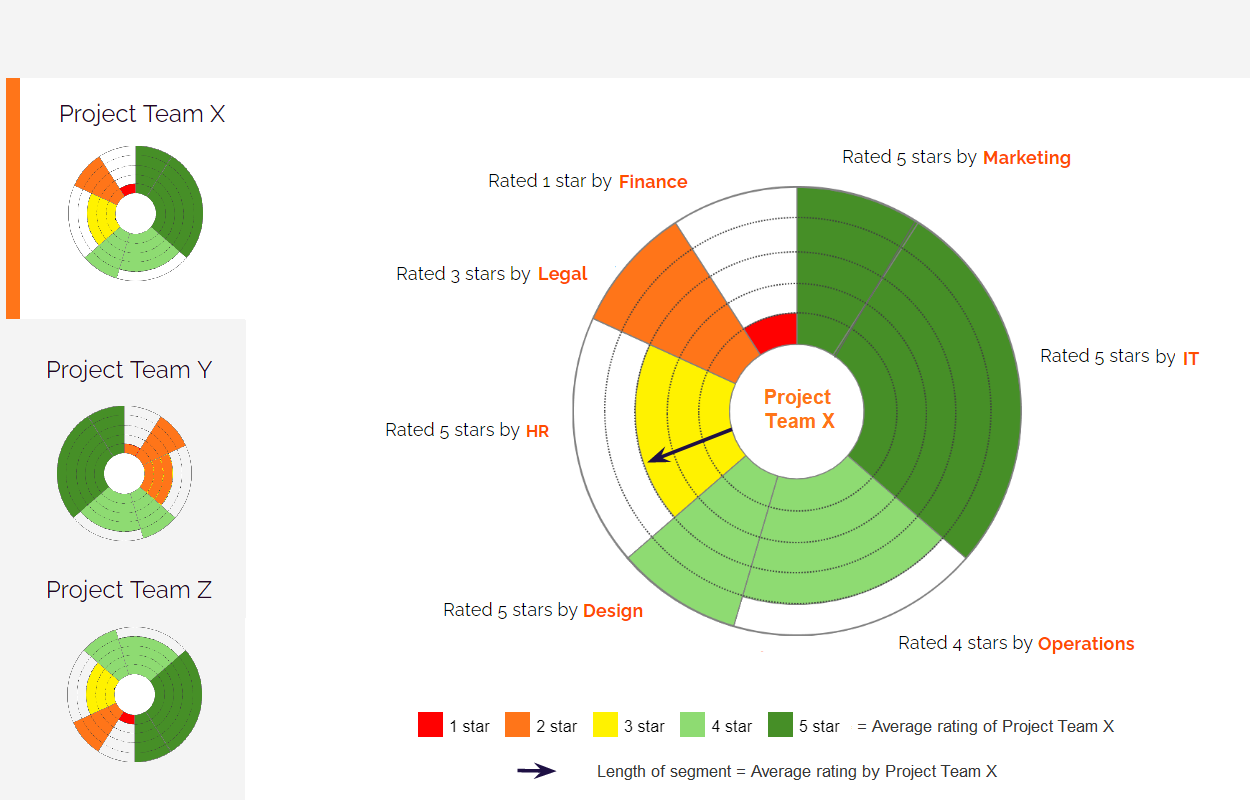Click the dark arrow in yellow segment
This screenshot has width=1250, height=800.
[690, 445]
